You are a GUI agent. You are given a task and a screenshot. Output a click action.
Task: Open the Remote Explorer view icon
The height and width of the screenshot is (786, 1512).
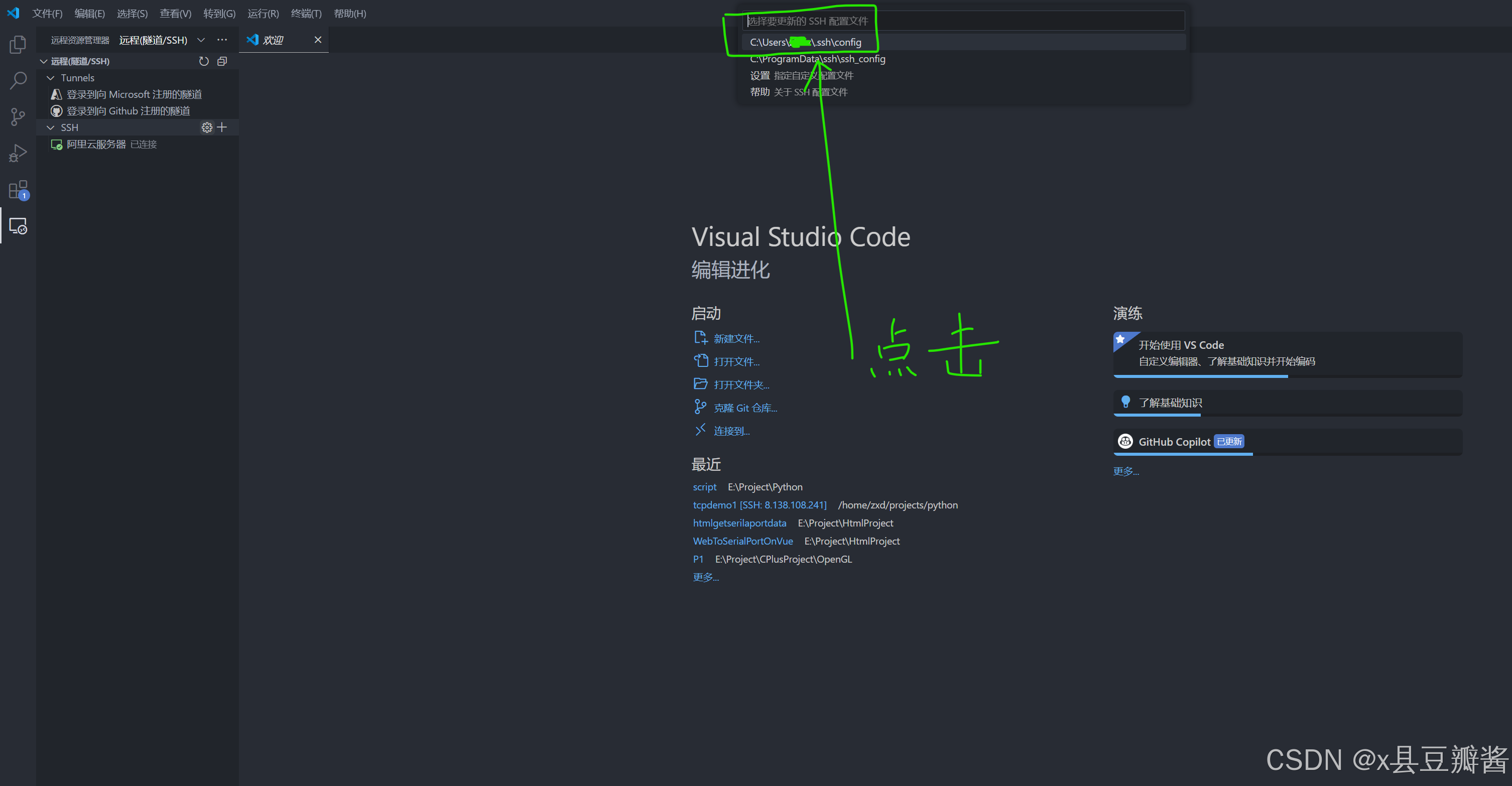18,226
